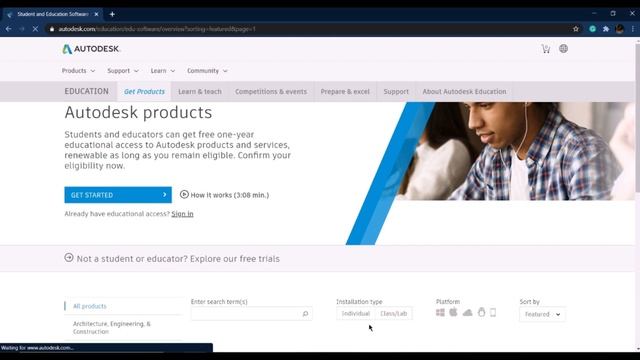Click the Autodesk products heading
Screen dimensions: 640x360
pos(138,113)
